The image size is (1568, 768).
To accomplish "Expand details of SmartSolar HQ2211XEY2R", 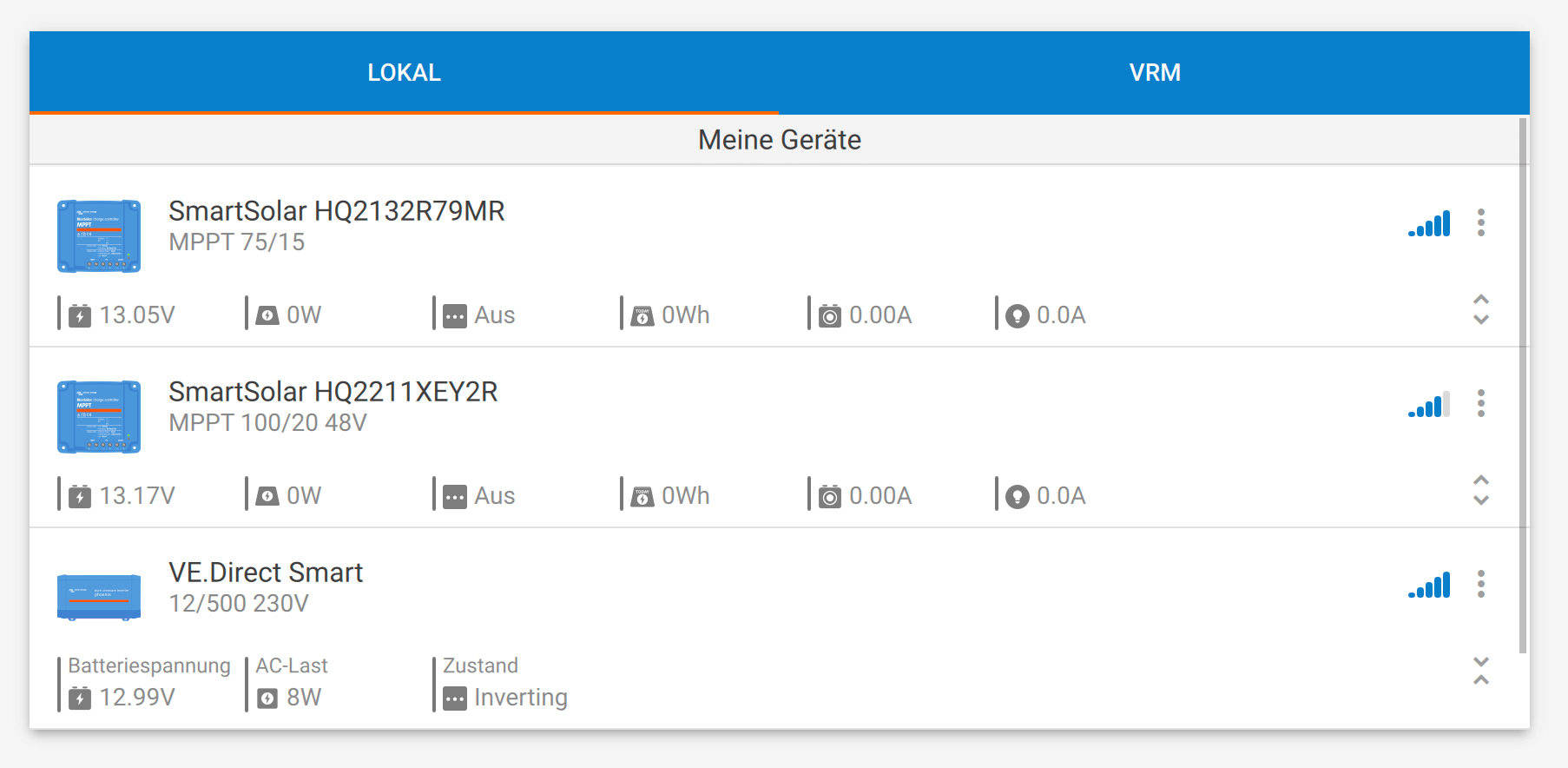I will point(1481,490).
